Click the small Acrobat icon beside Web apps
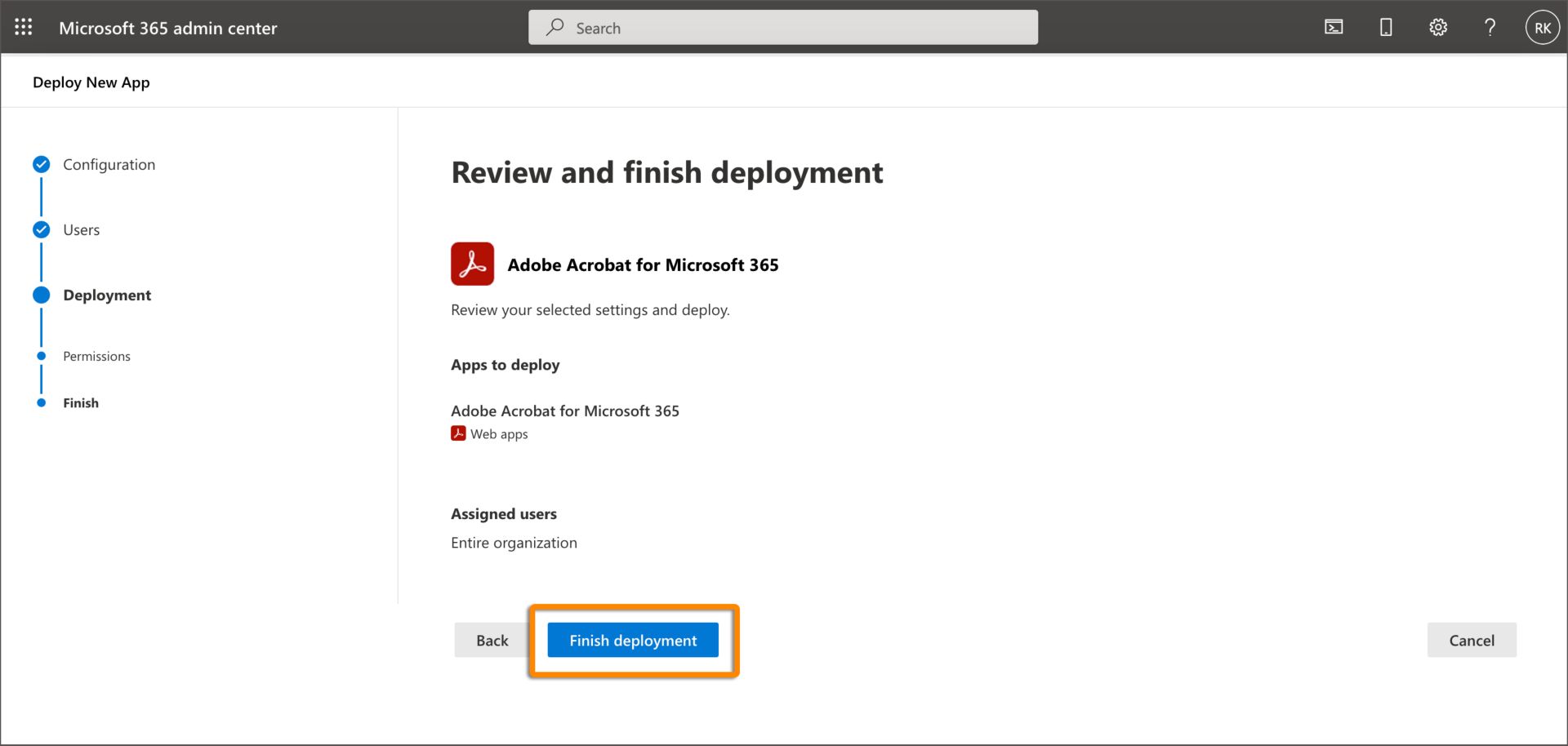Image resolution: width=1568 pixels, height=746 pixels. click(458, 433)
